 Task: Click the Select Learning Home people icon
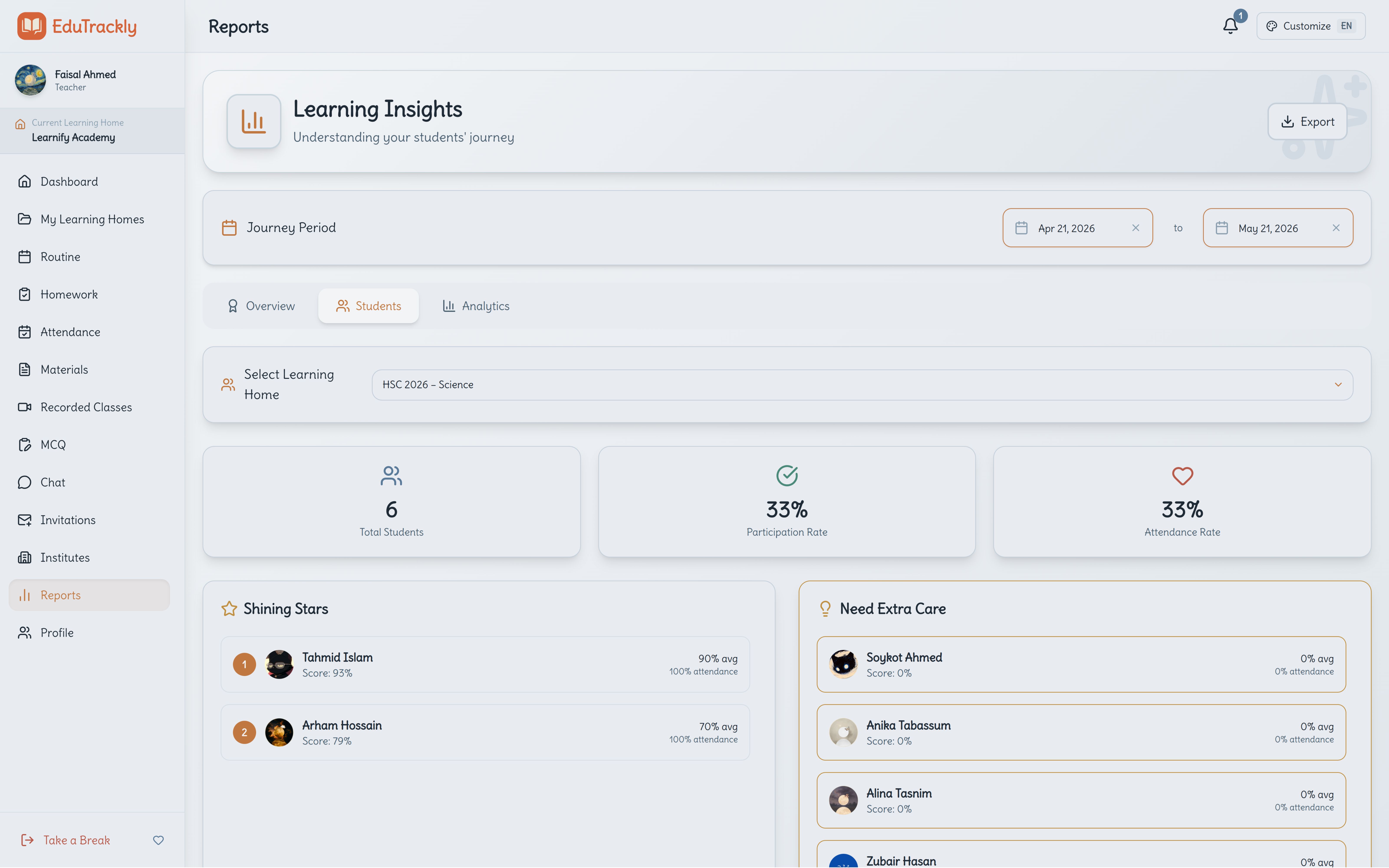[229, 385]
